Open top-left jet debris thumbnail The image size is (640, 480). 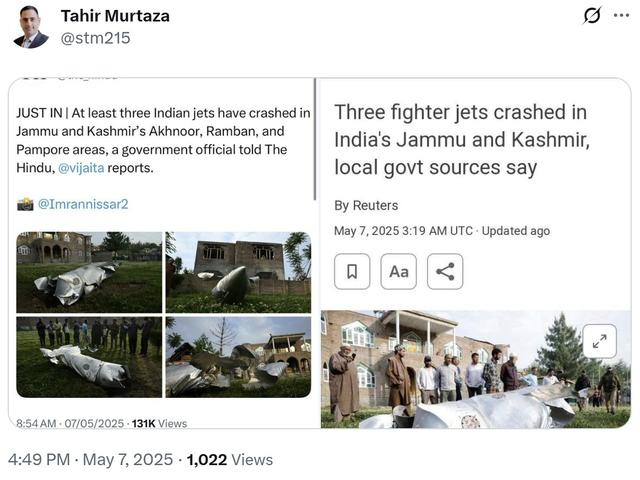pyautogui.click(x=89, y=272)
